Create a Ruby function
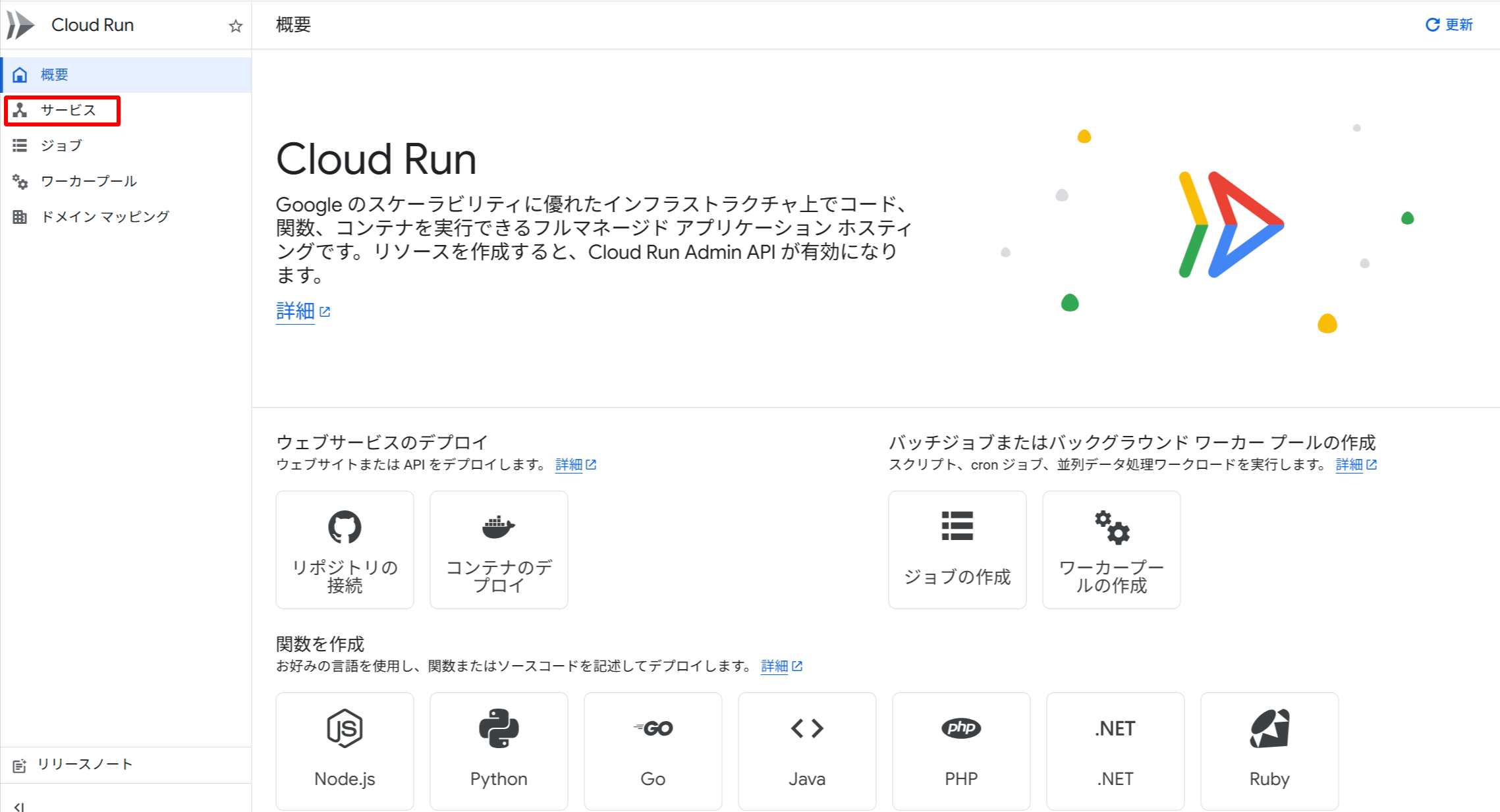 [x=1269, y=751]
